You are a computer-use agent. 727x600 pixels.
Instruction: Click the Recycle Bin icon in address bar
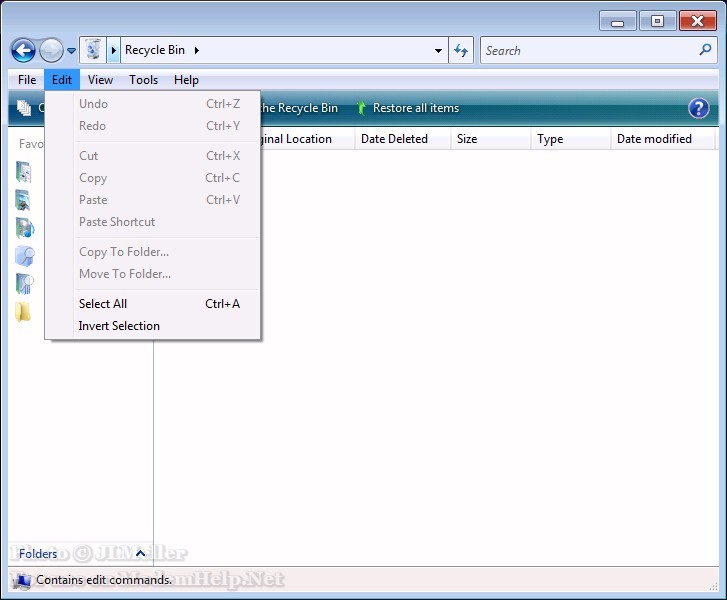[93, 50]
